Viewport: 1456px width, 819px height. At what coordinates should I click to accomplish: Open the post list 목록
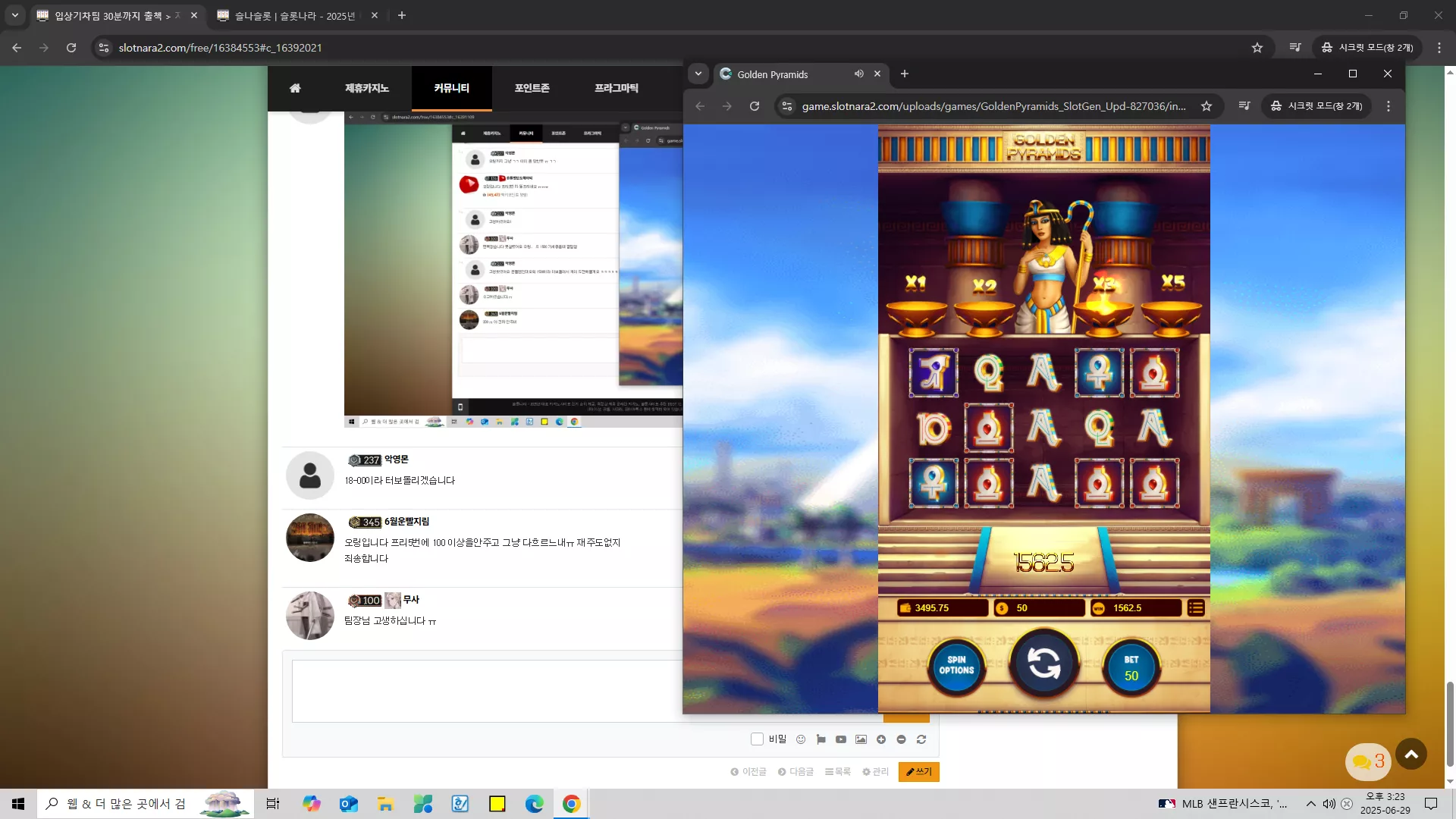click(x=838, y=772)
